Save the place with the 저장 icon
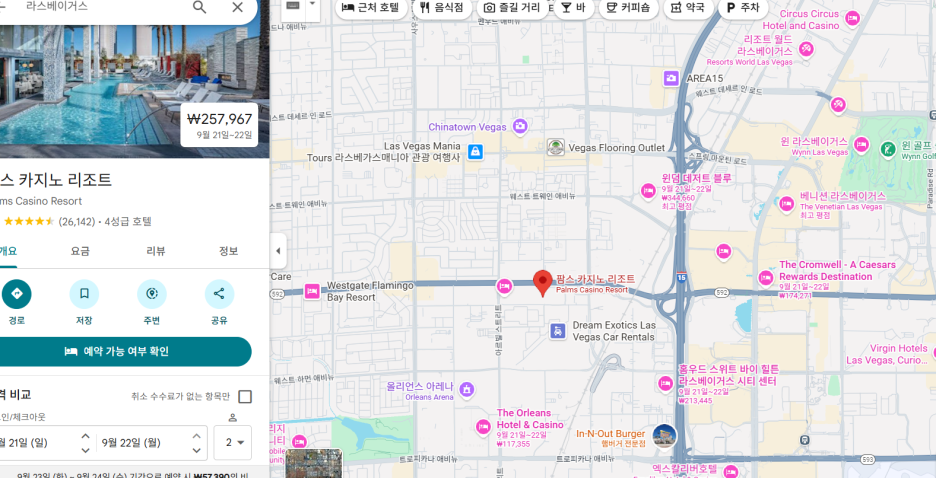 point(84,294)
